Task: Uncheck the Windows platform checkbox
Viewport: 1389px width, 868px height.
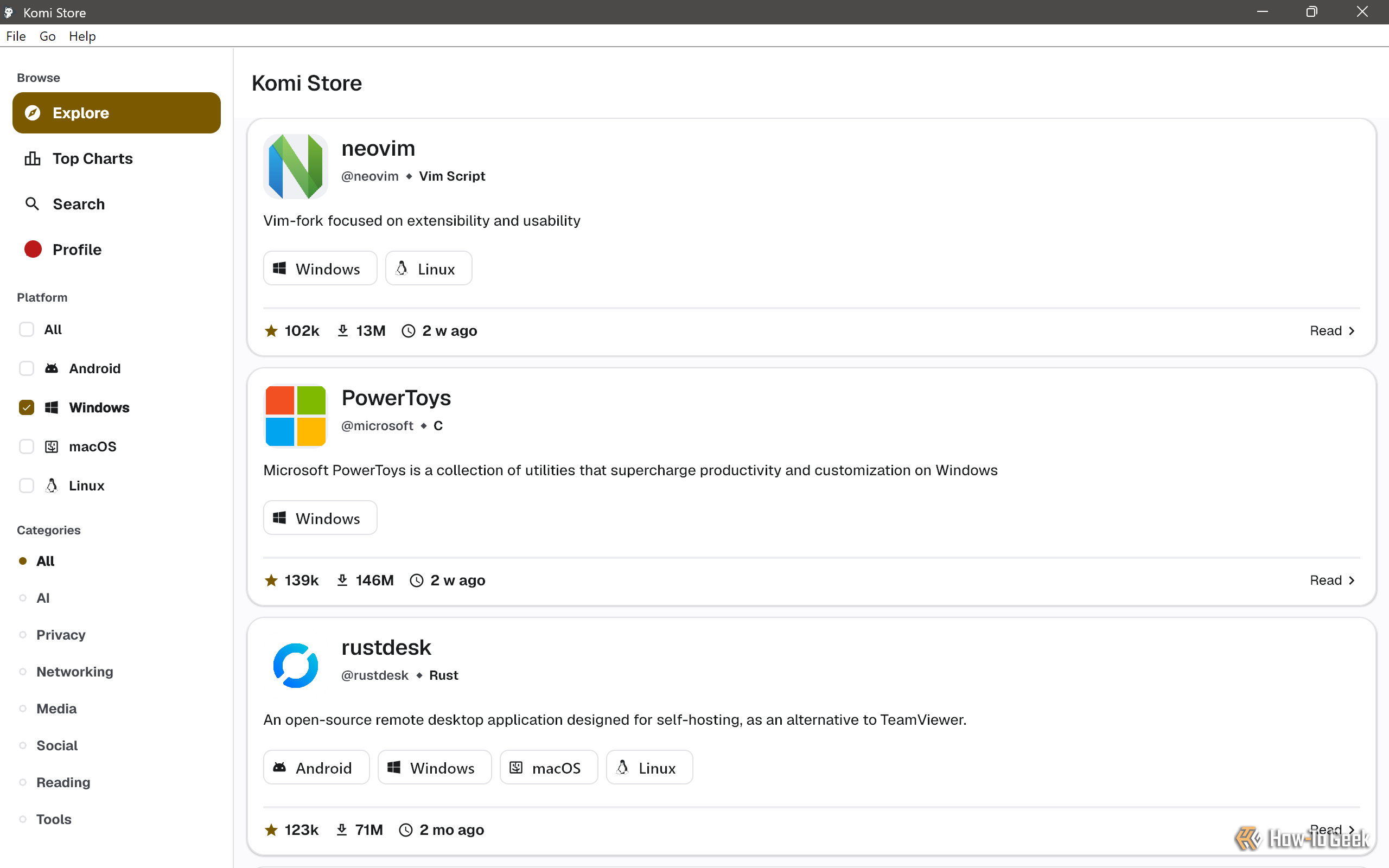Action: tap(27, 407)
